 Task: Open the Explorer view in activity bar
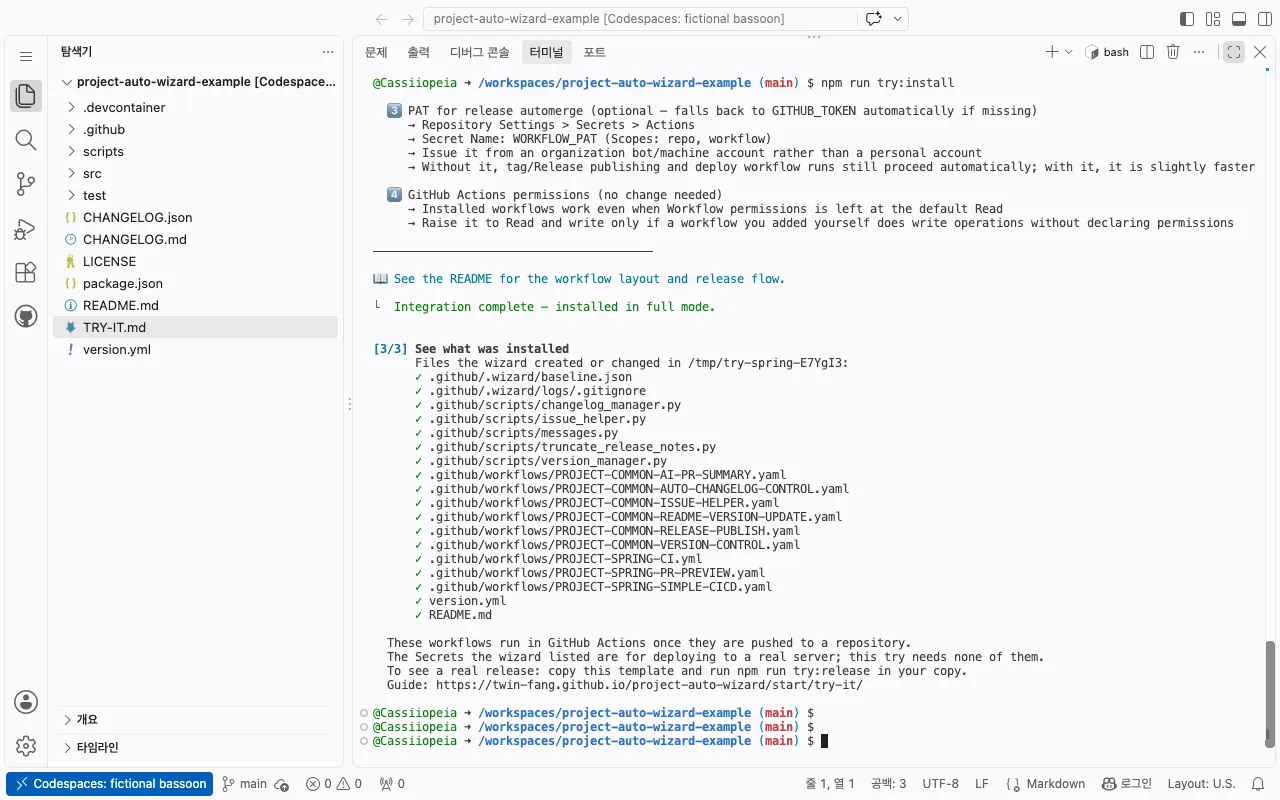coord(26,96)
